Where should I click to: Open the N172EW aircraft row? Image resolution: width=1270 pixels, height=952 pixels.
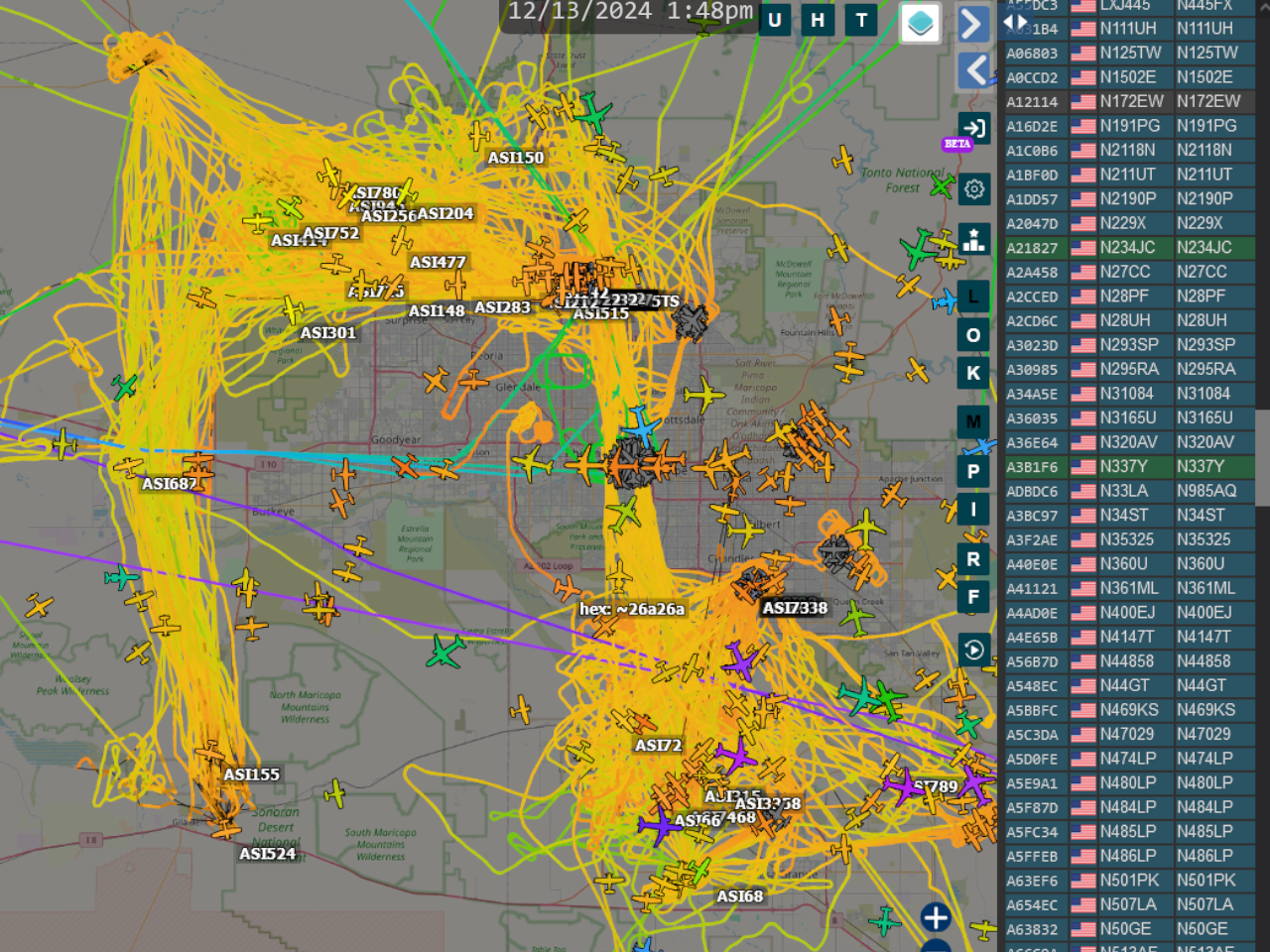(1128, 101)
